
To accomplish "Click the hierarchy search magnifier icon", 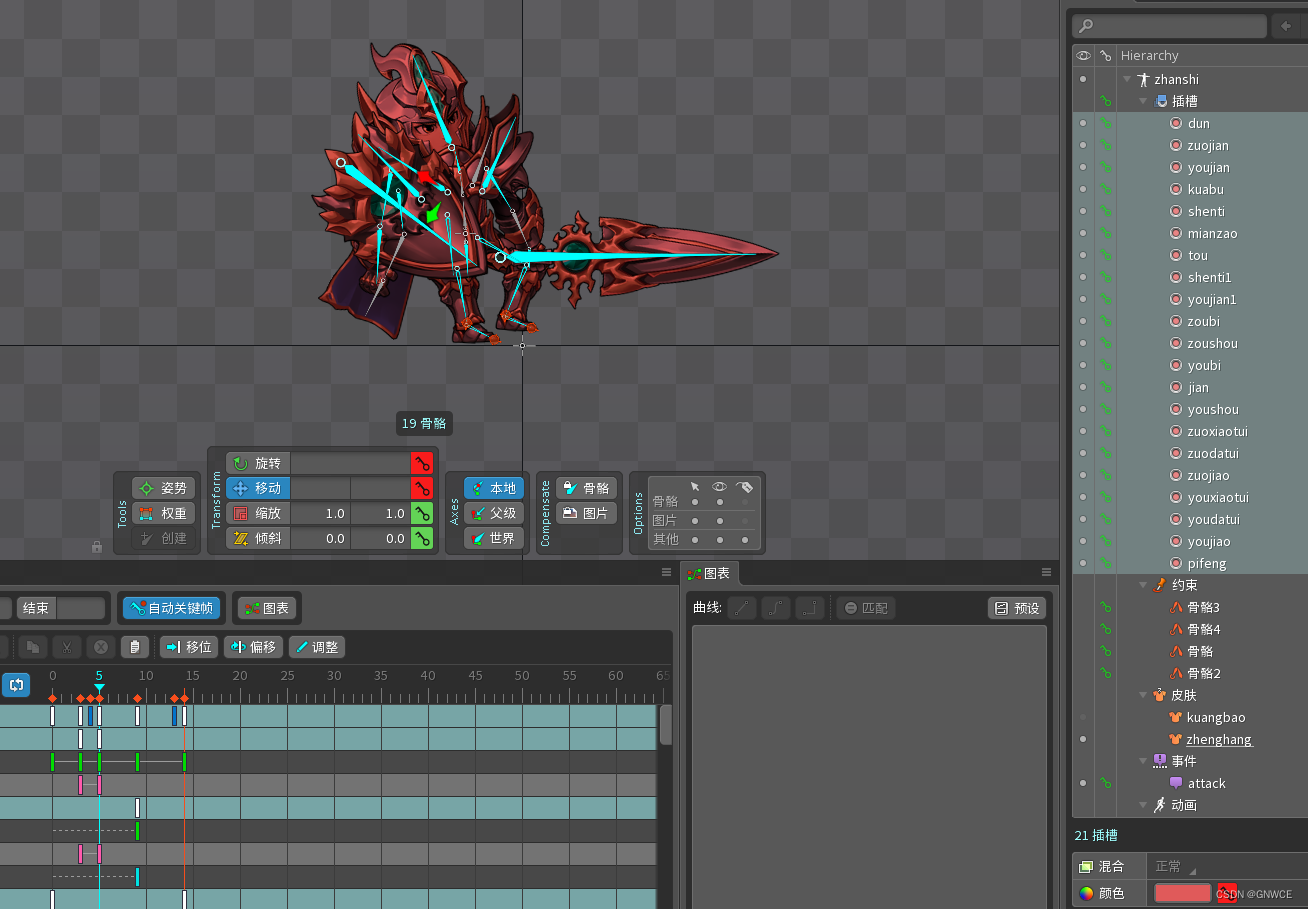I will [1086, 26].
